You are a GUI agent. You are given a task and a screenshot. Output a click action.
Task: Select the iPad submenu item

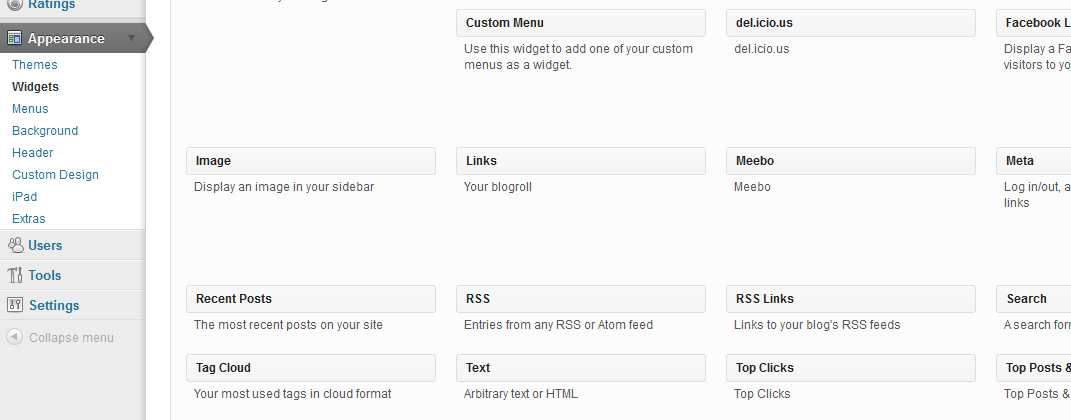tap(24, 197)
